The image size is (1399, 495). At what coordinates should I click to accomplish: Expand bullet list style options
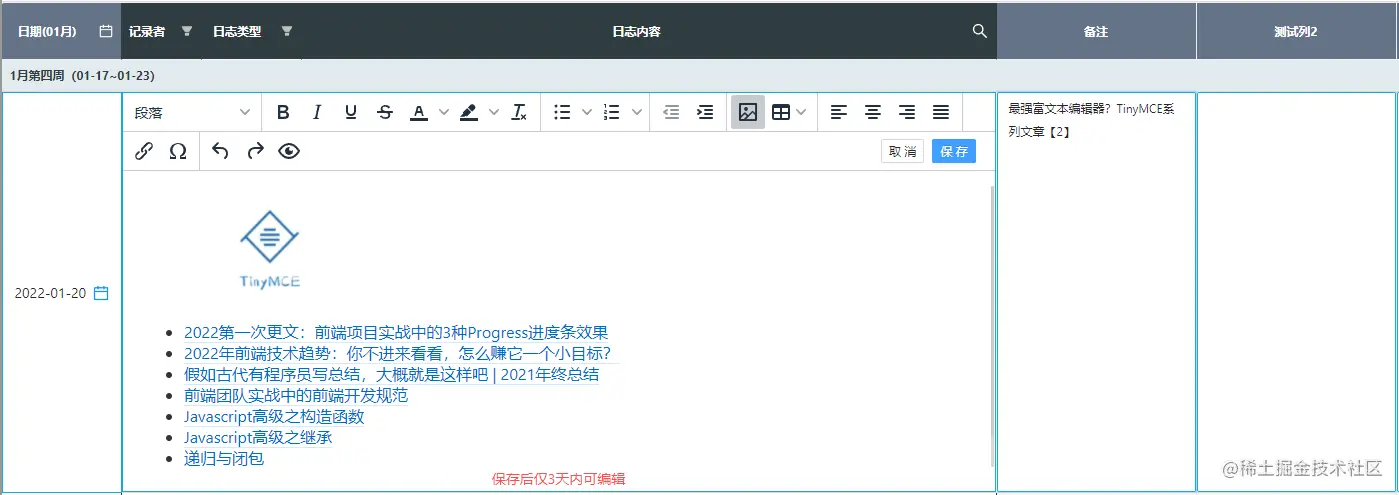point(588,112)
